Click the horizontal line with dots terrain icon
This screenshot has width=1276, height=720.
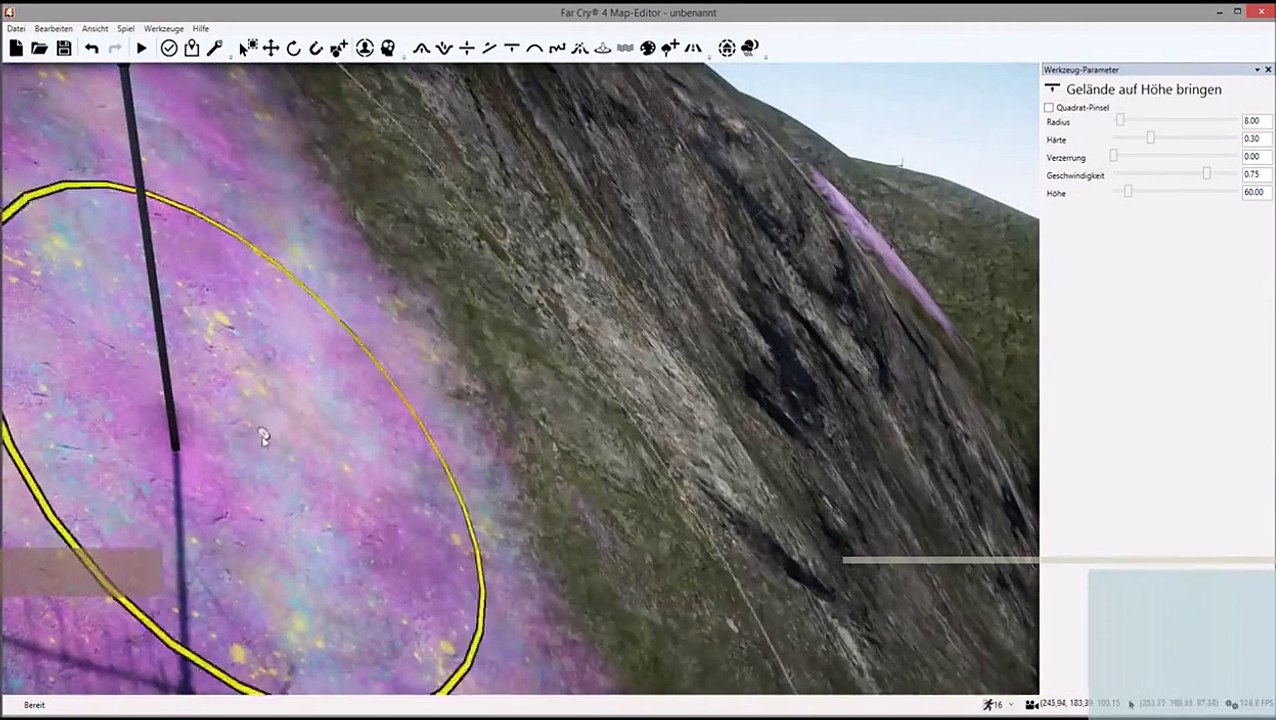pyautogui.click(x=467, y=48)
